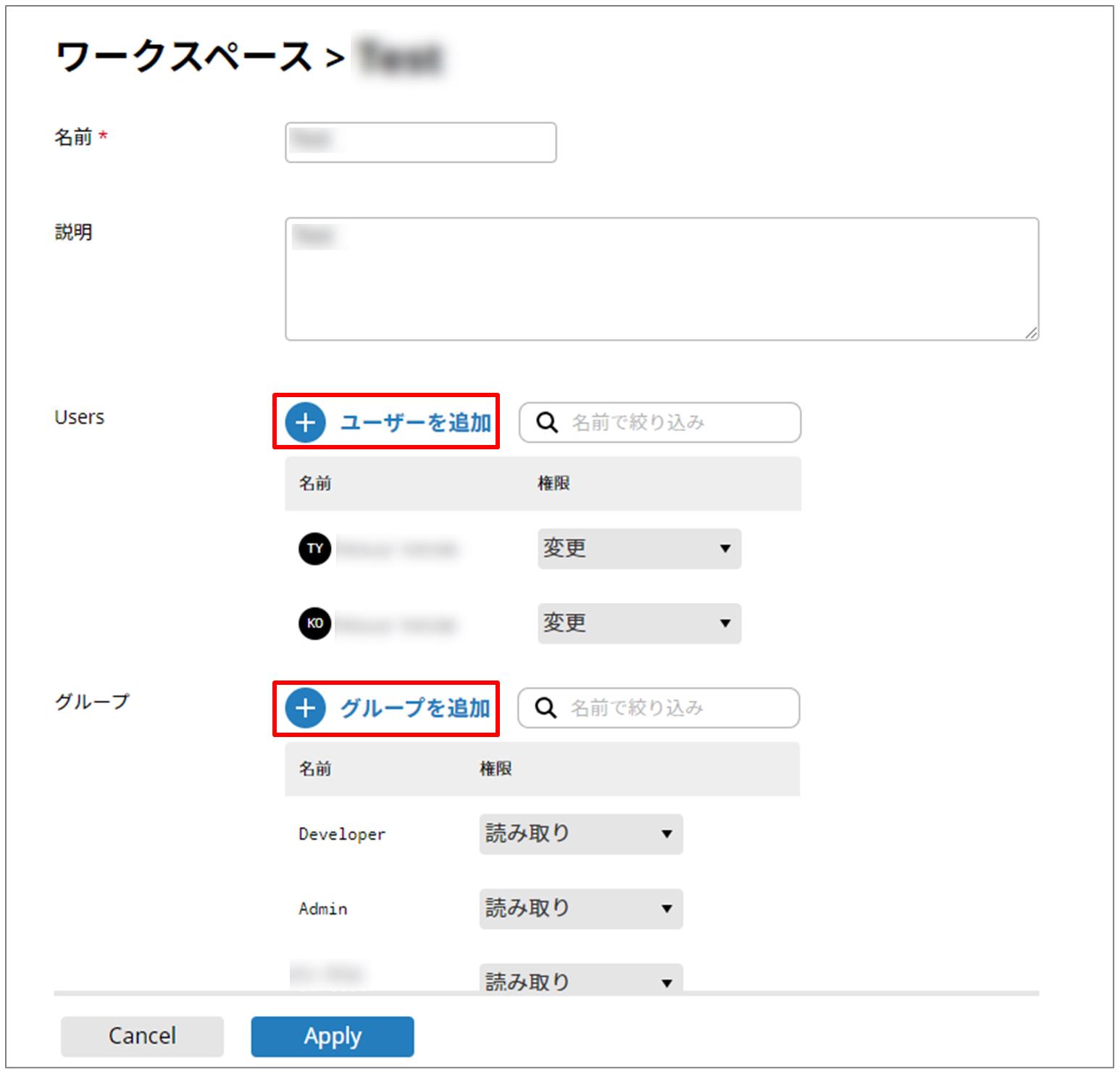
Task: Focus the 名前 text input field
Action: point(420,142)
